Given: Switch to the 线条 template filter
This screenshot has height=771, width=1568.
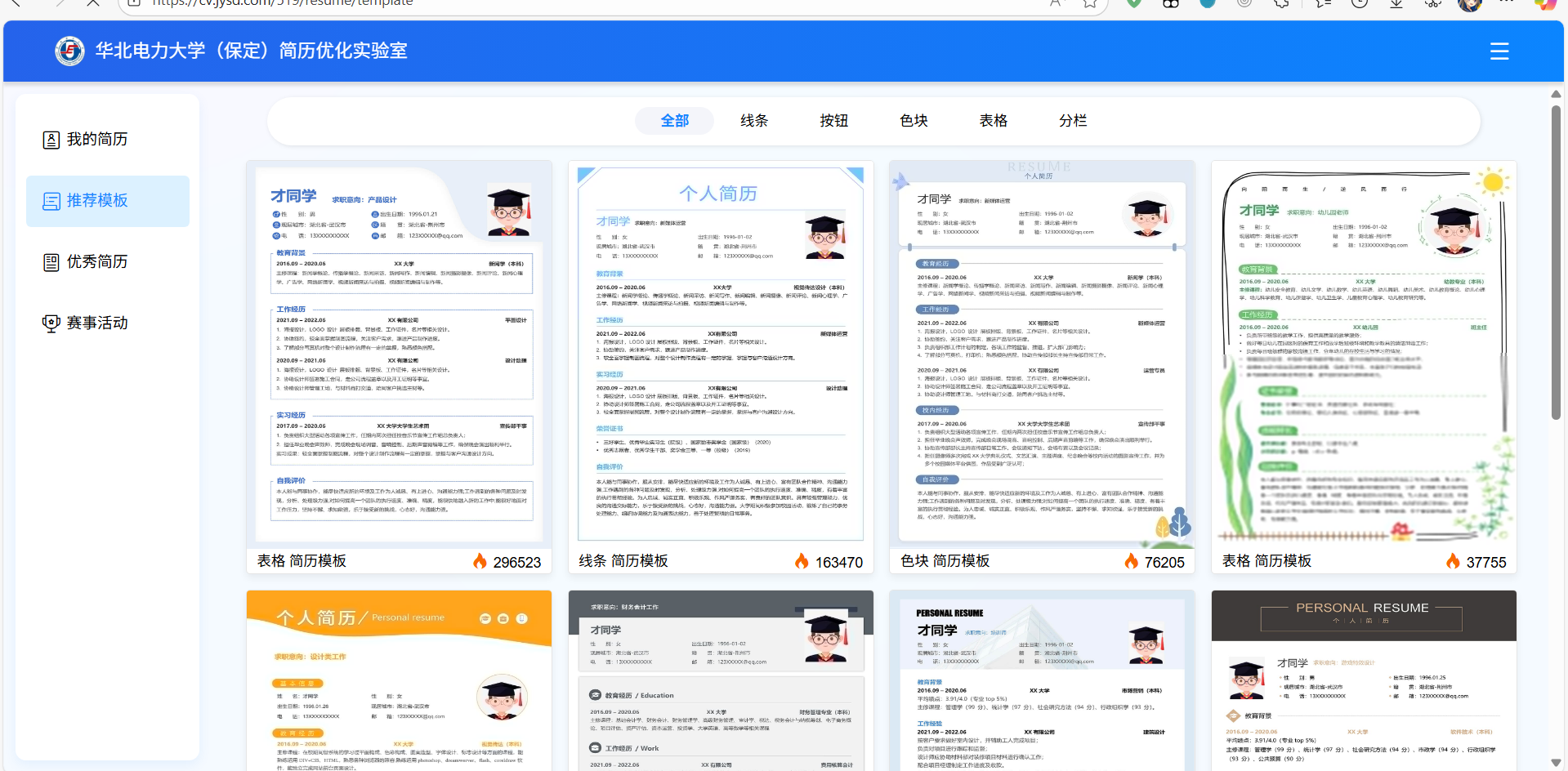Looking at the screenshot, I should pos(753,120).
